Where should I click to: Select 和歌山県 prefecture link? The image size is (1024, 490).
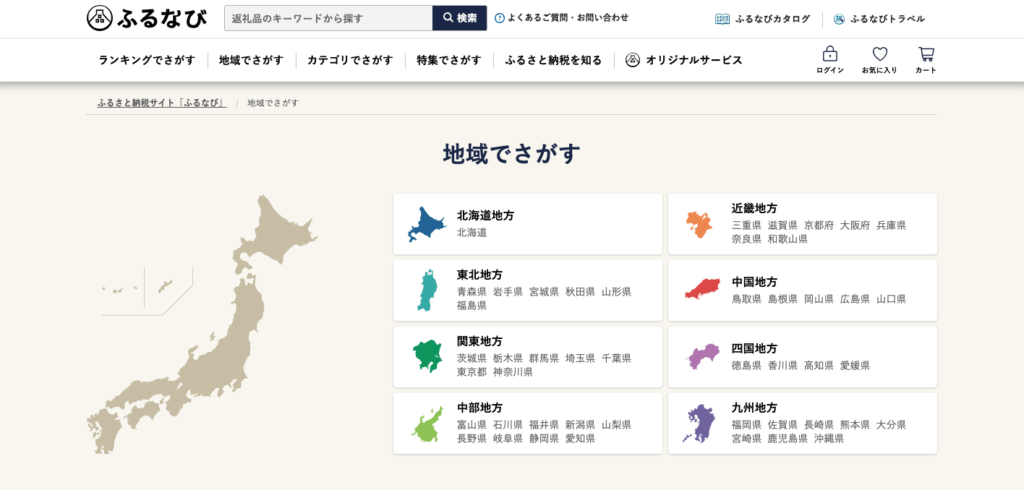(x=788, y=238)
